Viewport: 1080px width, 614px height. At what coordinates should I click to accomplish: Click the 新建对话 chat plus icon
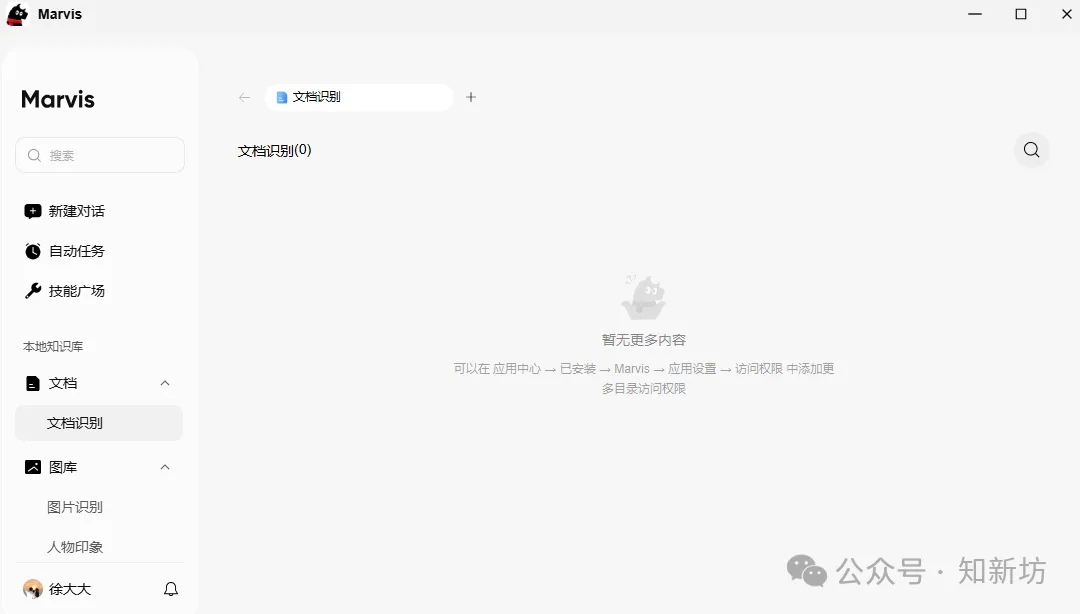tap(32, 211)
